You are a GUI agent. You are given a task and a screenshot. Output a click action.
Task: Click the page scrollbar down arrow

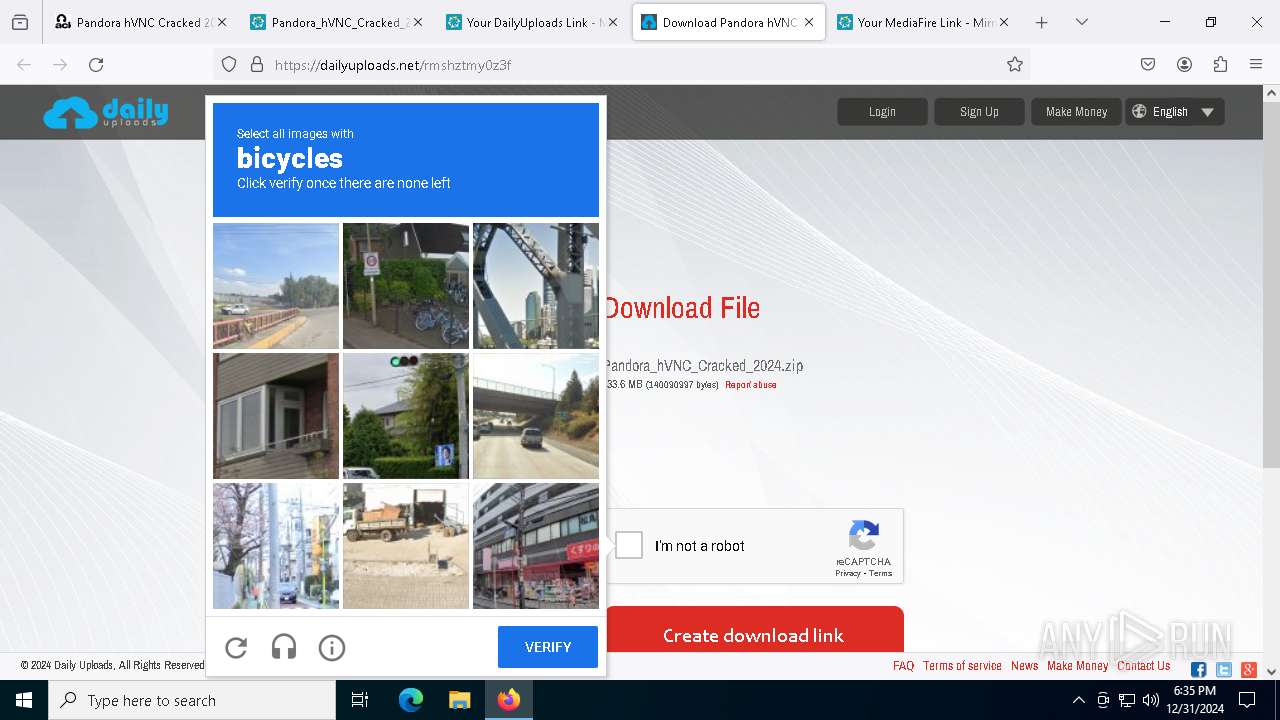[x=1271, y=671]
